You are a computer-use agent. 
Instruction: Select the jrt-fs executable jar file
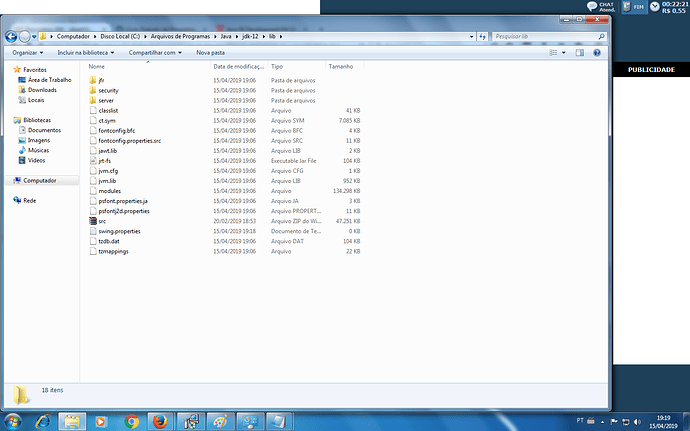(x=104, y=161)
